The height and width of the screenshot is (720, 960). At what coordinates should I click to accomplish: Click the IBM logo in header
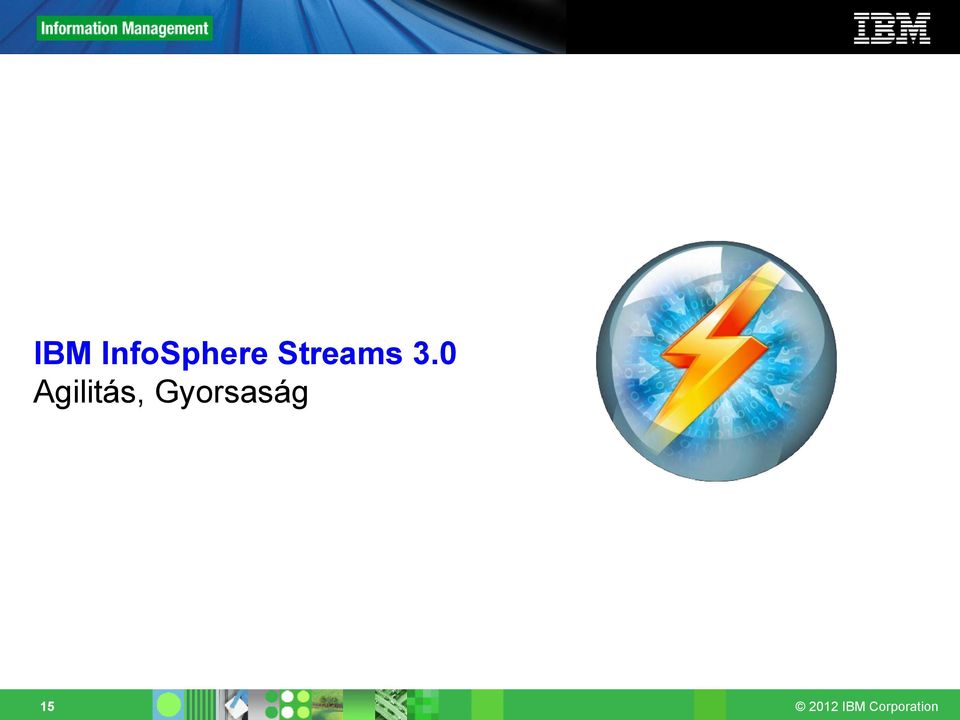892,28
